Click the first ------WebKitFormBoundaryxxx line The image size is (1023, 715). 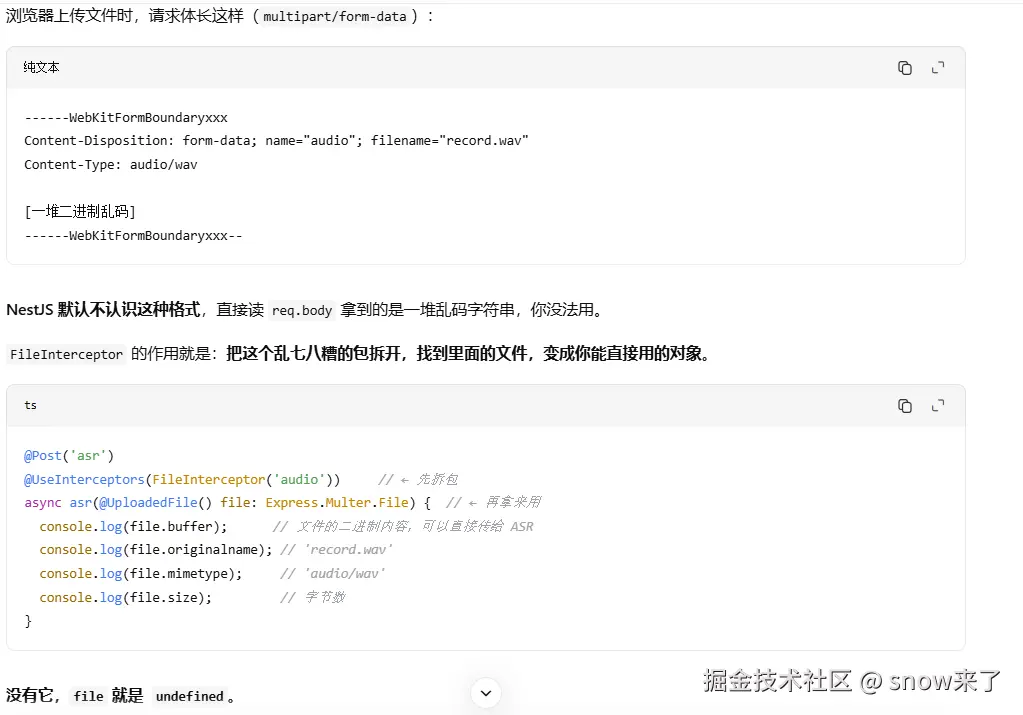pos(126,117)
